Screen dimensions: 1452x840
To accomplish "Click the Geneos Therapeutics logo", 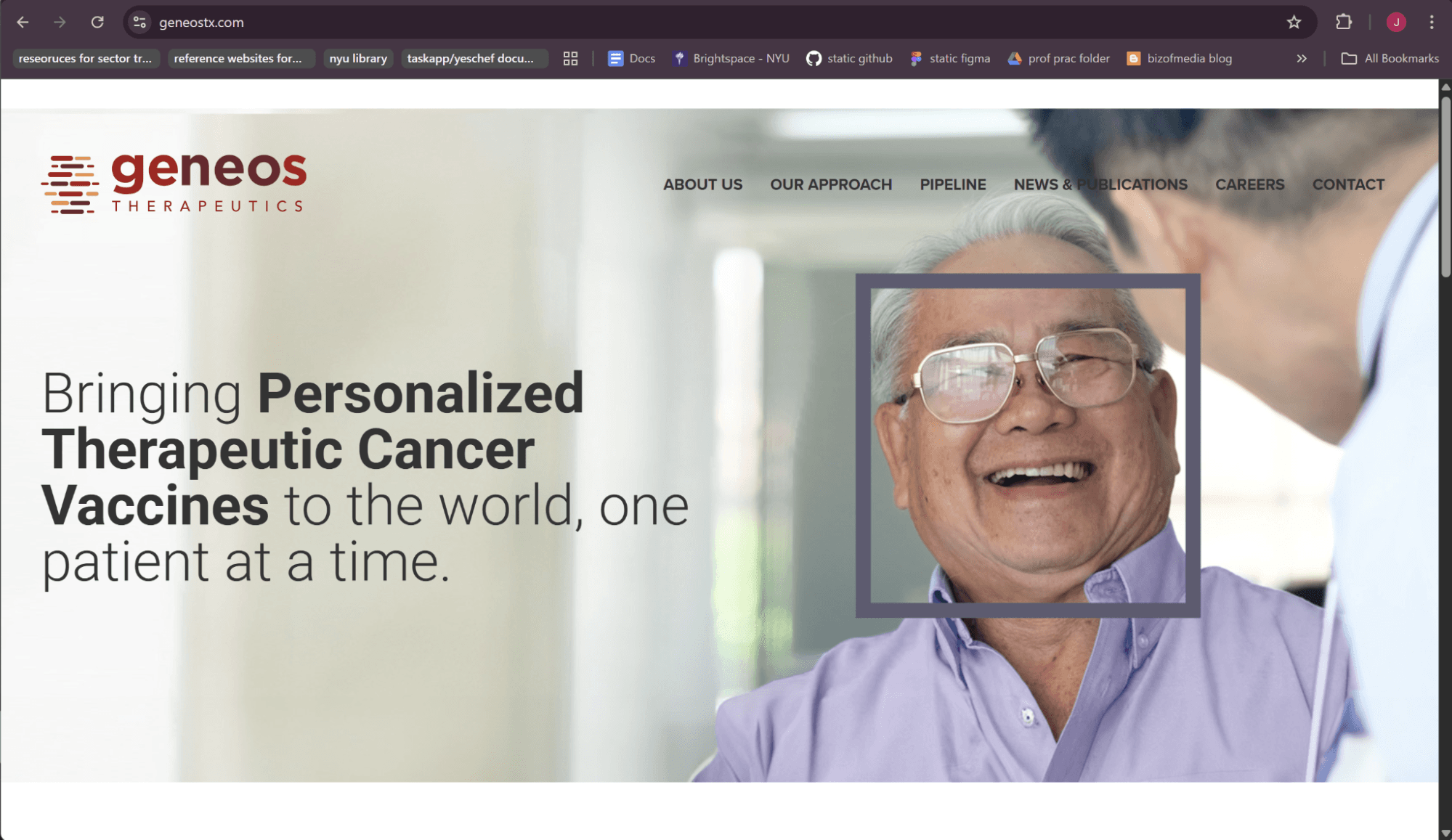I will coord(174,184).
